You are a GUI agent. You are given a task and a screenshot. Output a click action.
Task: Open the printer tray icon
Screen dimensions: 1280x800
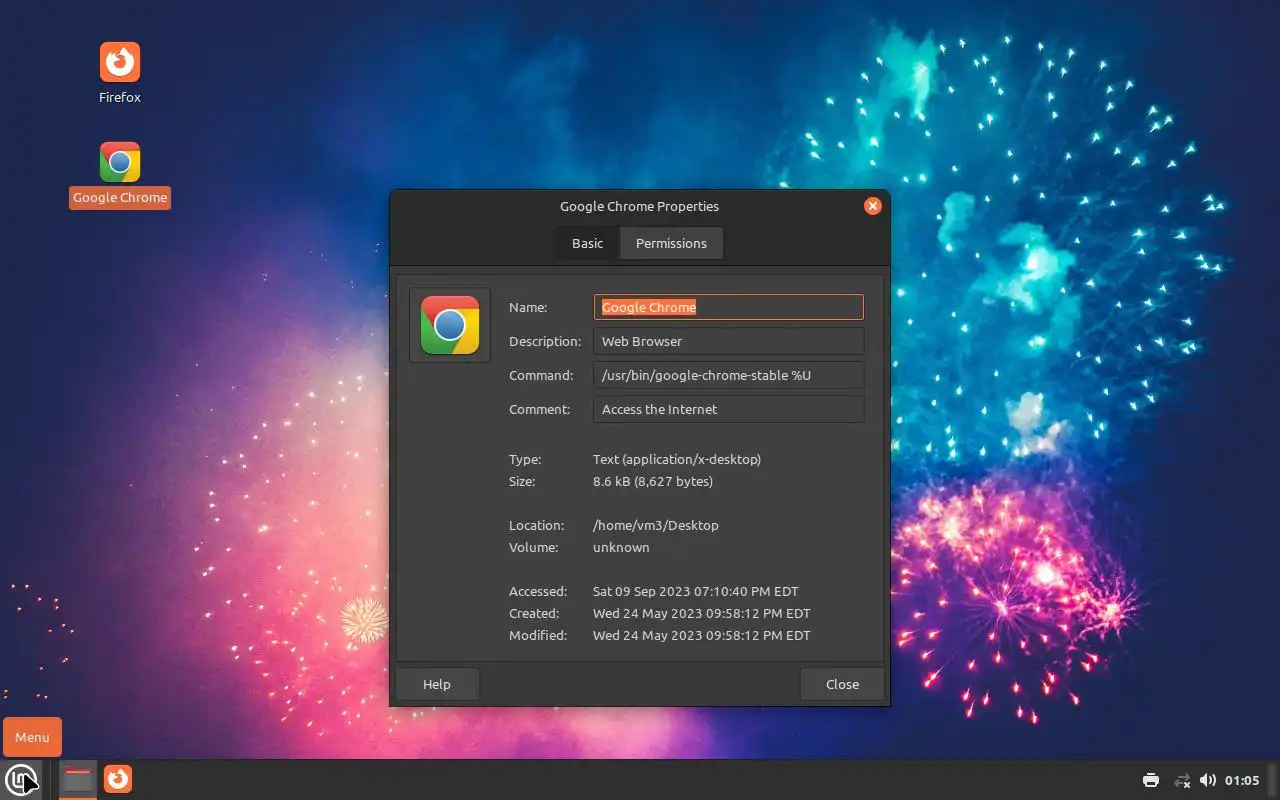[x=1151, y=780]
